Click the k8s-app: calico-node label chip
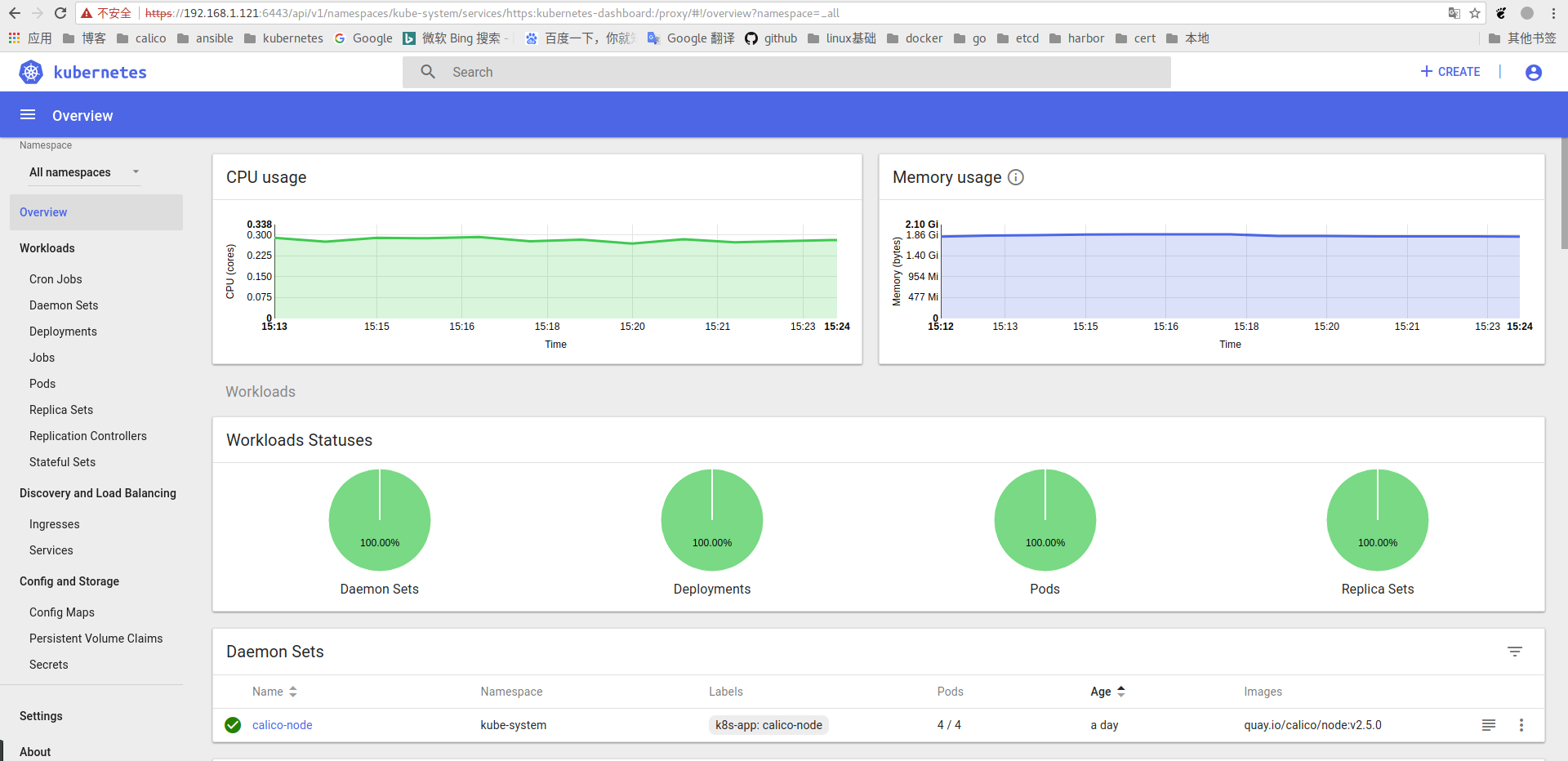 768,725
